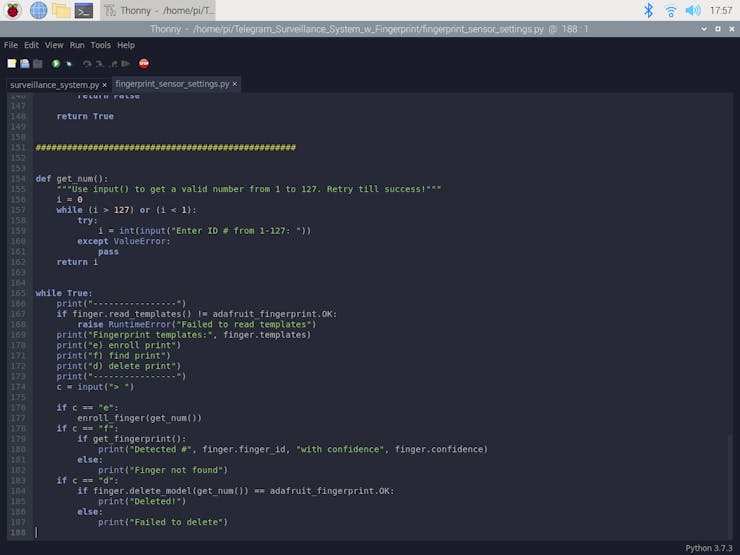Click the vertical scrollbar of the editor
The width and height of the screenshot is (740, 555).
(x=731, y=486)
